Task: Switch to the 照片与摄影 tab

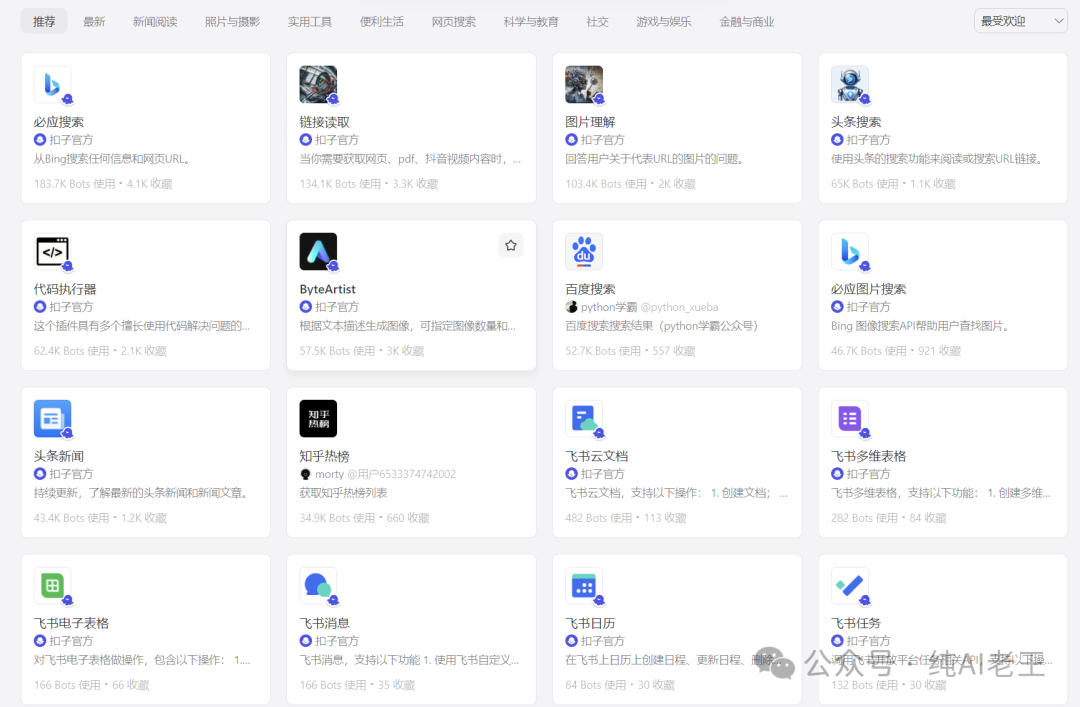Action: pos(232,21)
